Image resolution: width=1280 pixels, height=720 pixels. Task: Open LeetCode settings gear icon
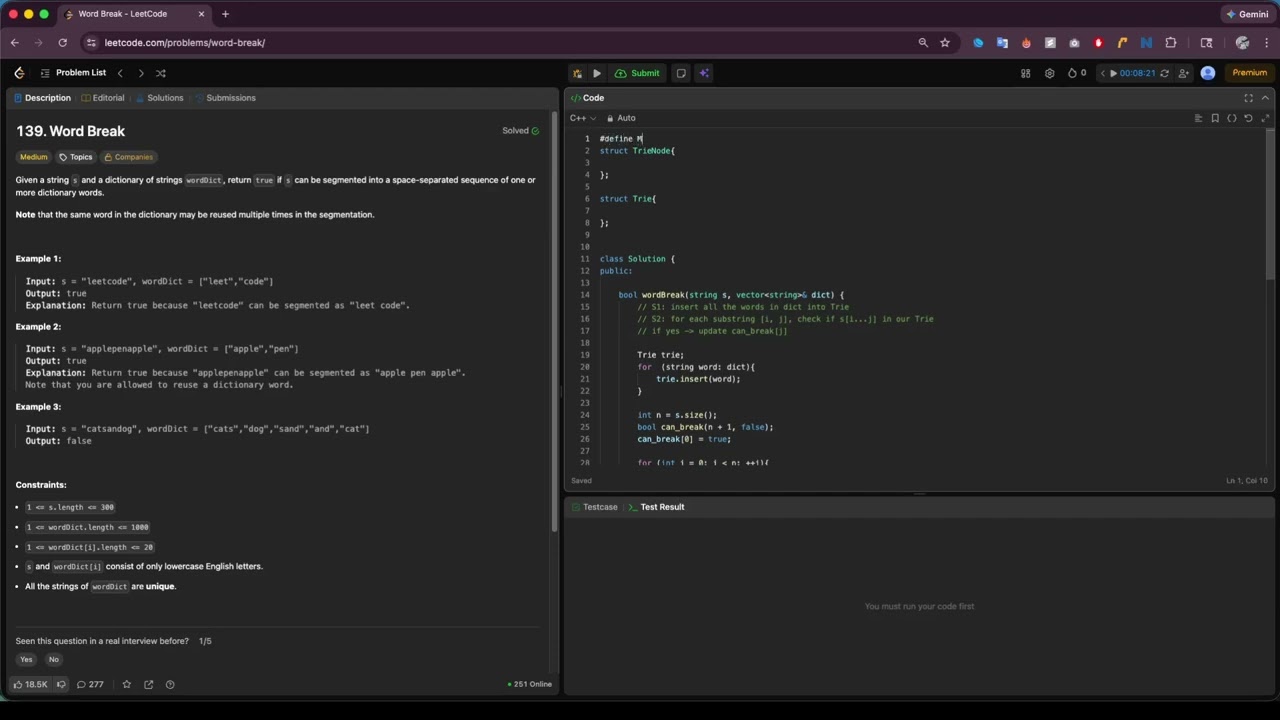tap(1049, 73)
